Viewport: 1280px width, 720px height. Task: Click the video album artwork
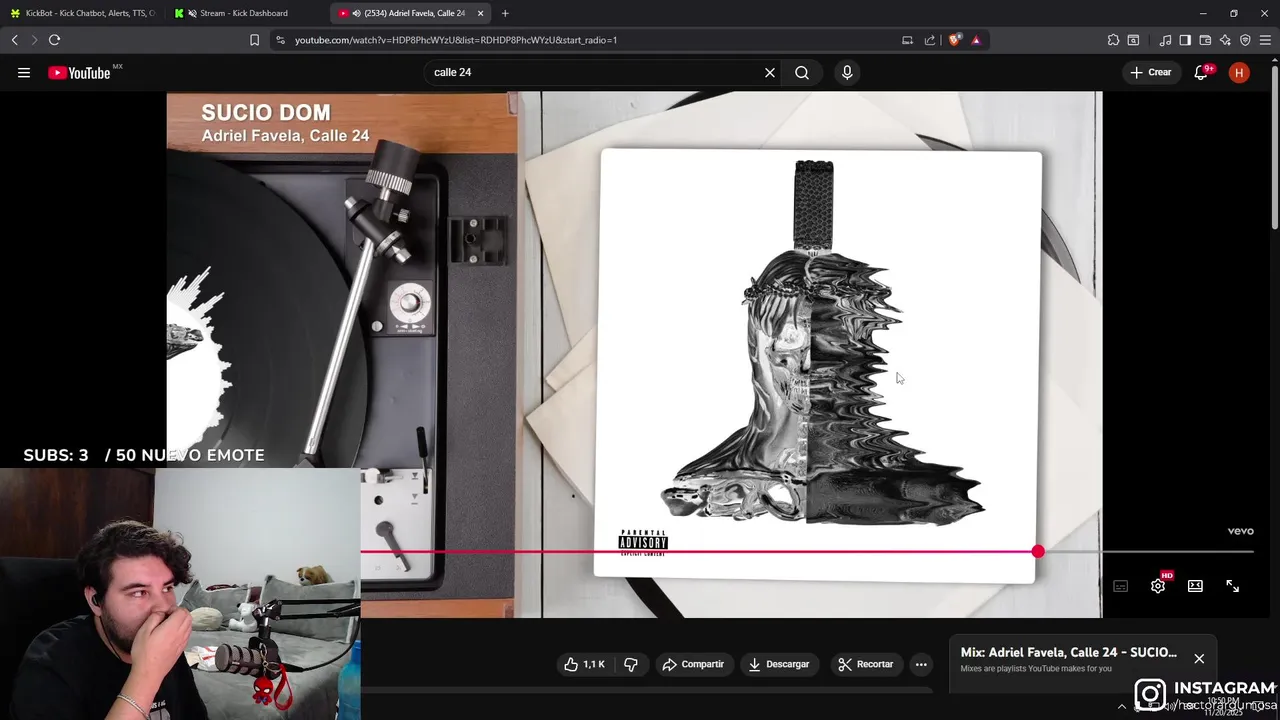818,365
